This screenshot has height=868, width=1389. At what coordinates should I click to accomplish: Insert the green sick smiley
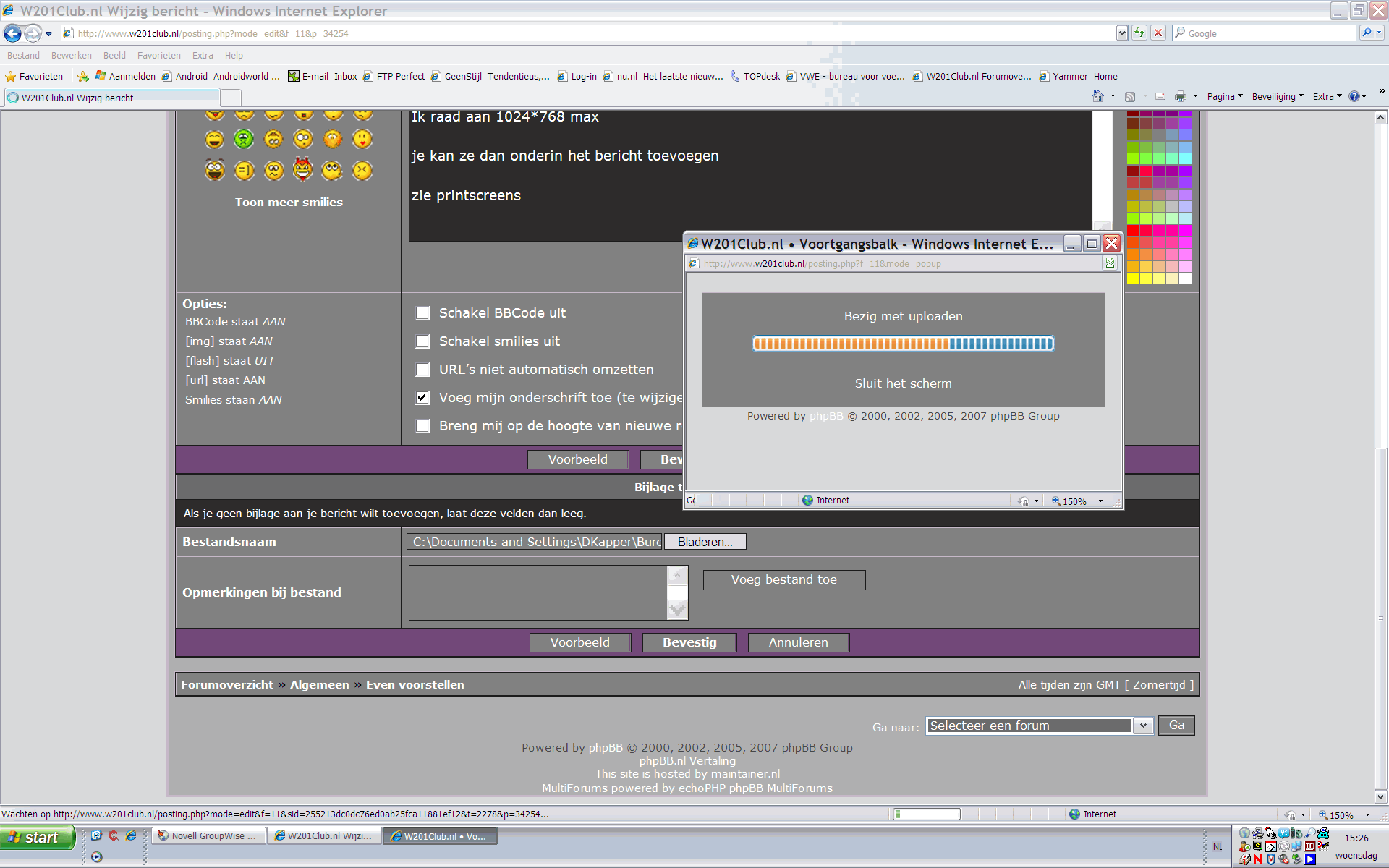pyautogui.click(x=244, y=139)
